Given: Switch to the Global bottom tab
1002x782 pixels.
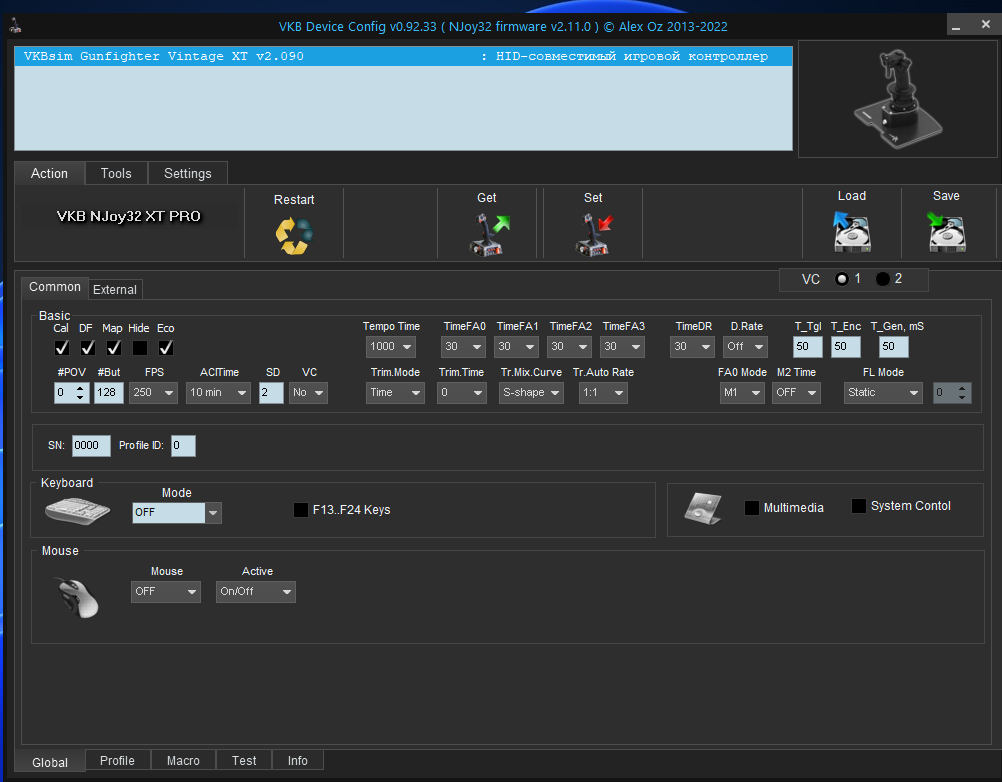Looking at the screenshot, I should coord(50,762).
